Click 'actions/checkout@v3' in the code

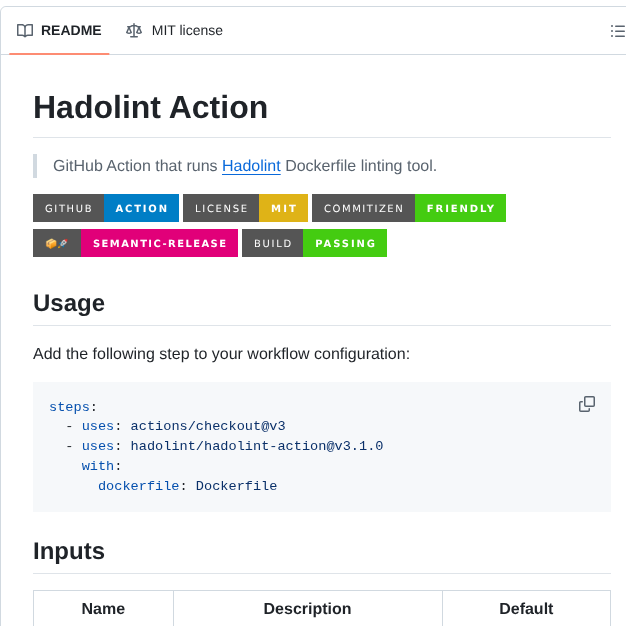(208, 426)
